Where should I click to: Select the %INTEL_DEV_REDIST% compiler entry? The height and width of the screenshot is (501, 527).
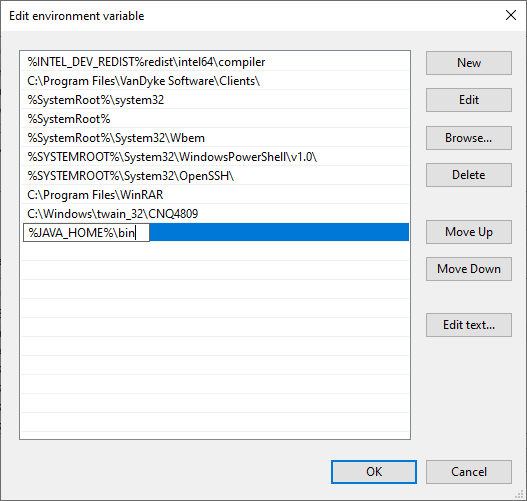tap(215, 62)
